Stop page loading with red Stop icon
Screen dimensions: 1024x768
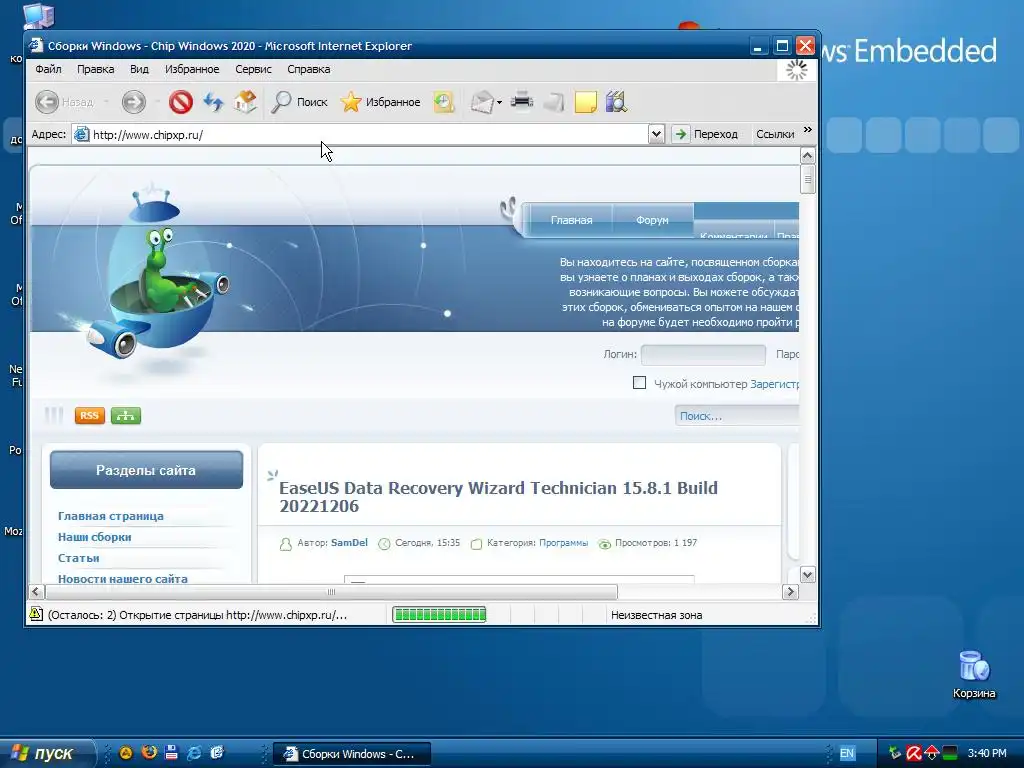click(181, 102)
